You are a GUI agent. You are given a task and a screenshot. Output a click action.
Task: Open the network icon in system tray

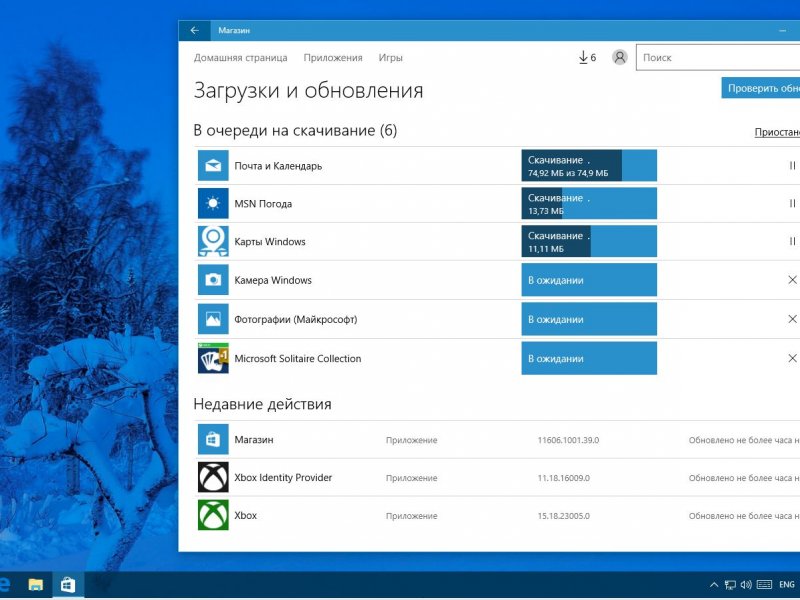point(730,585)
